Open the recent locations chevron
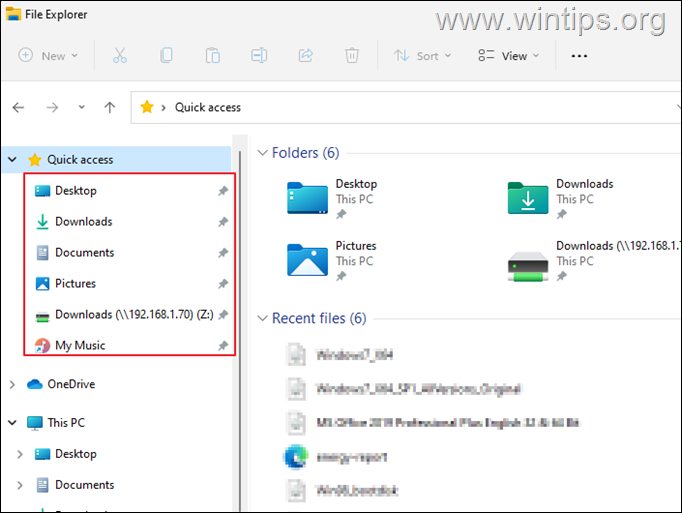The image size is (682, 513). tap(81, 107)
